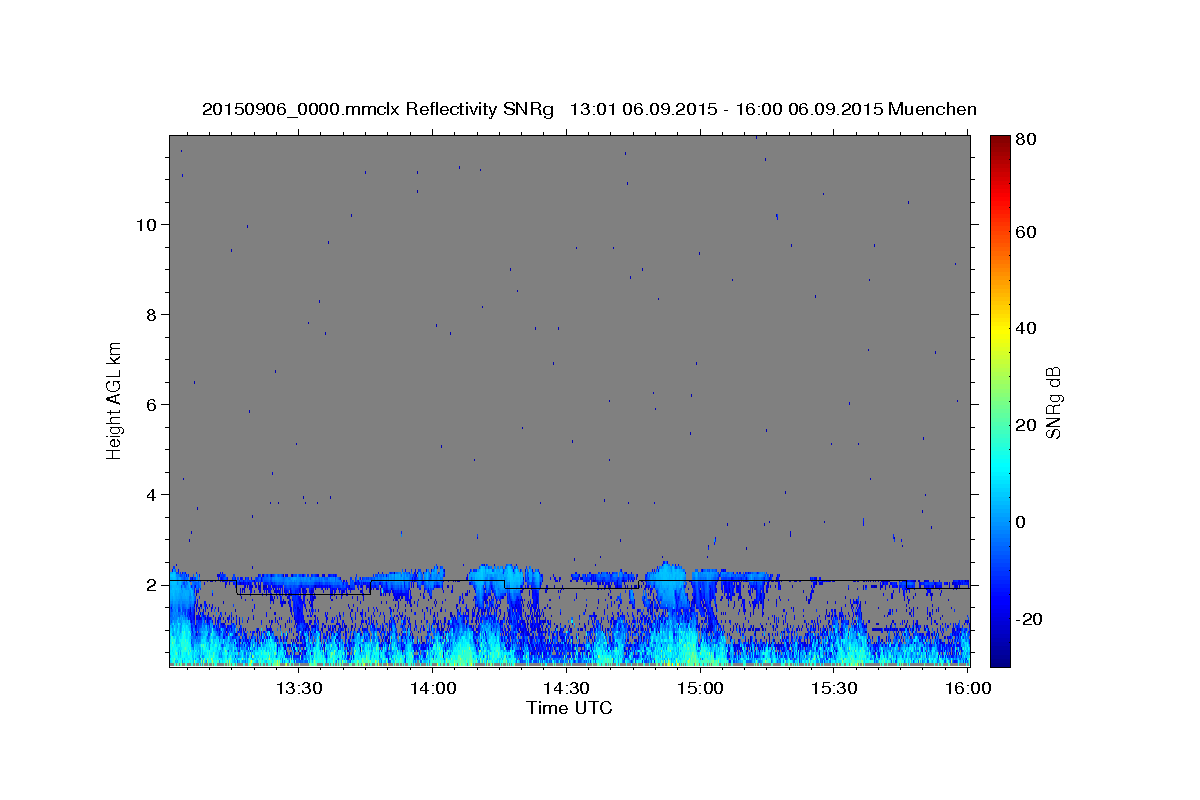This screenshot has width=1200, height=800.
Task: Click the 'SNRg dB' colorbar label
Action: [x=1053, y=403]
